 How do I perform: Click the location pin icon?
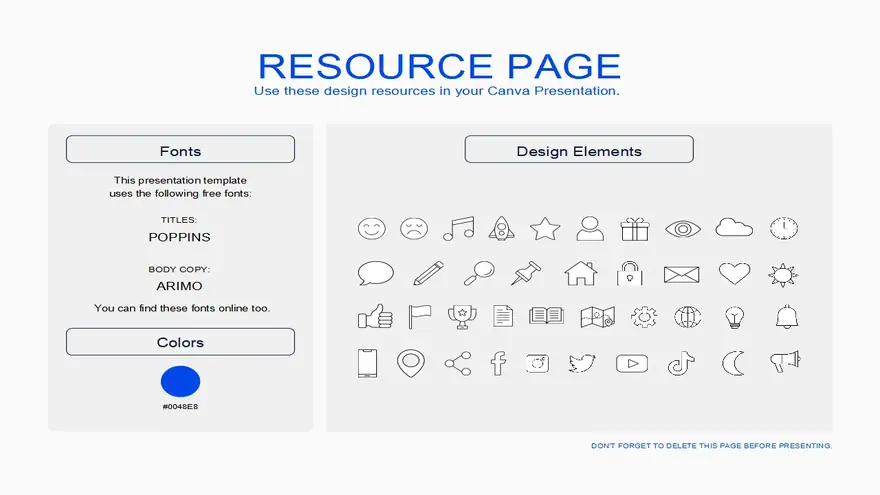click(x=411, y=364)
